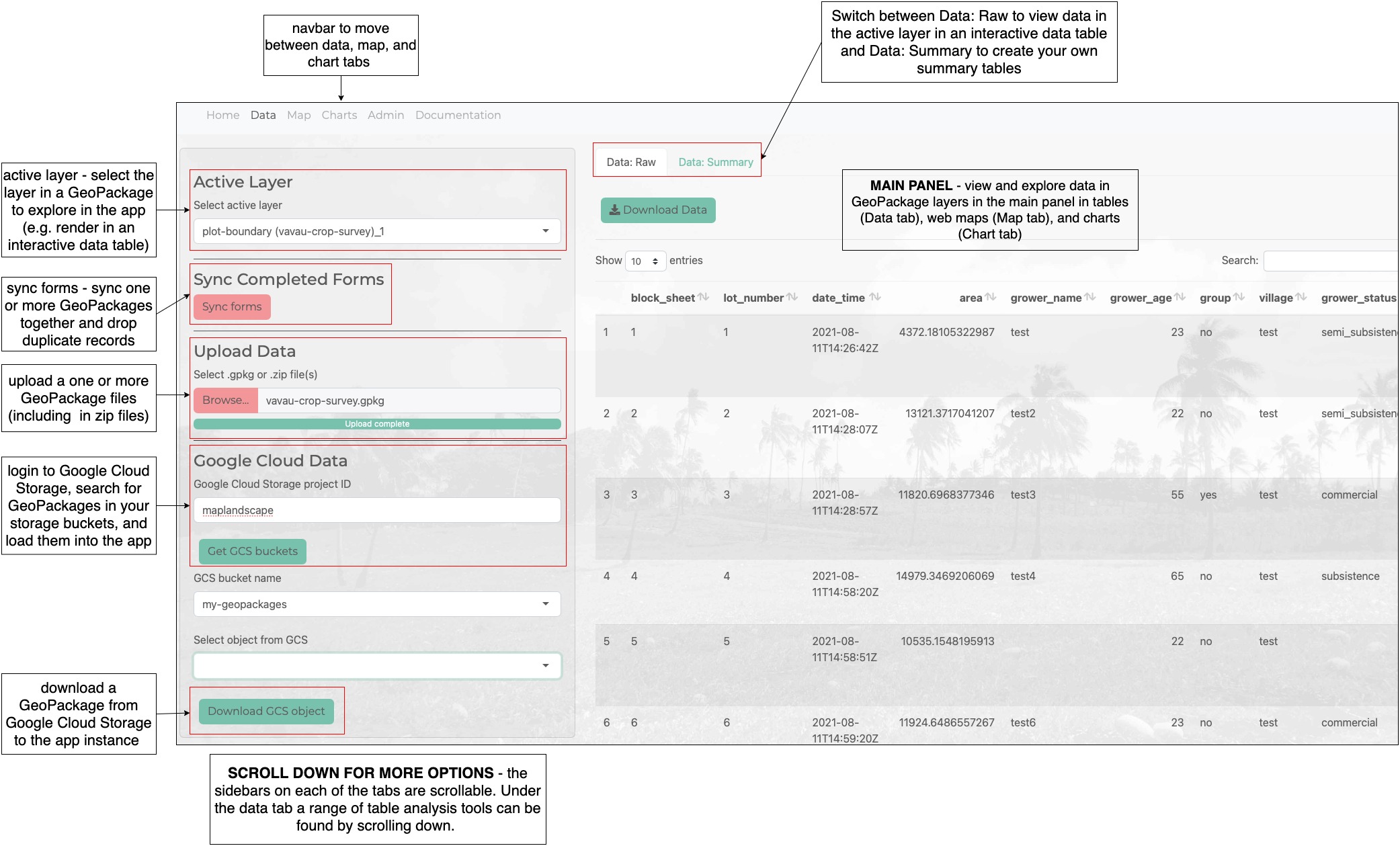Open the Select active layer dropdown

click(377, 231)
